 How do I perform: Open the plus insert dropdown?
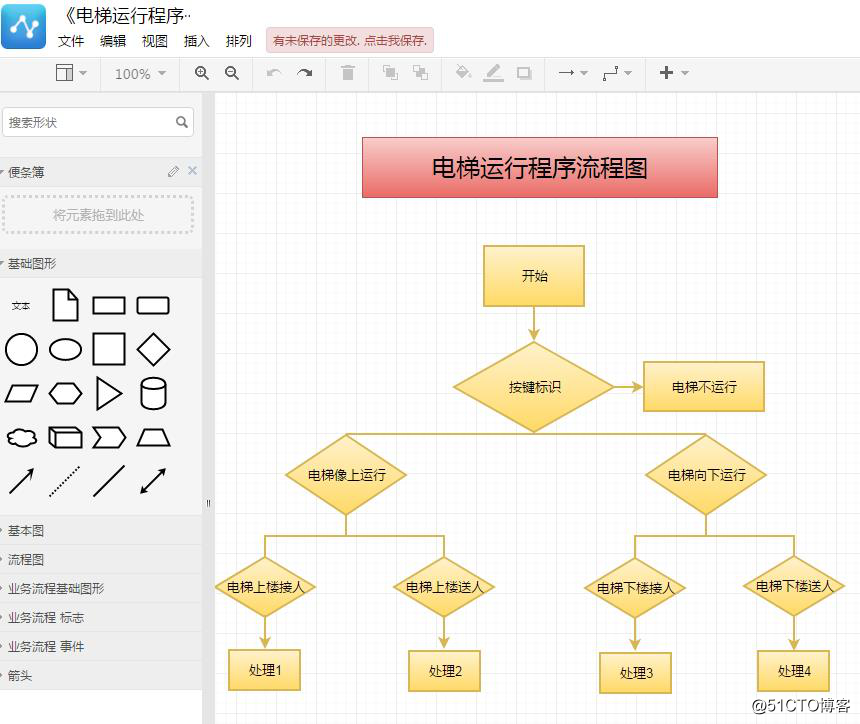click(674, 73)
